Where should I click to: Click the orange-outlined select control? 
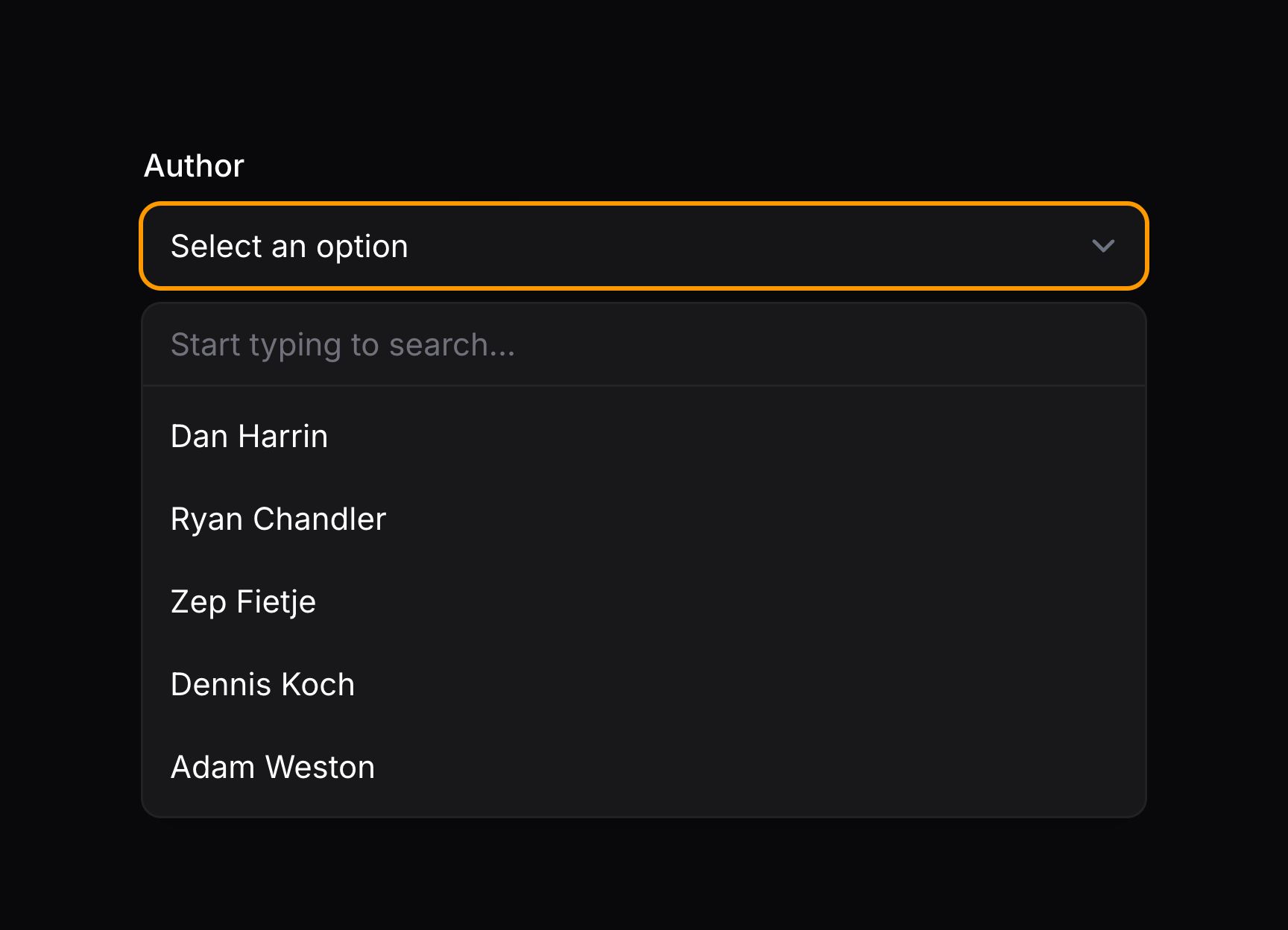[645, 246]
